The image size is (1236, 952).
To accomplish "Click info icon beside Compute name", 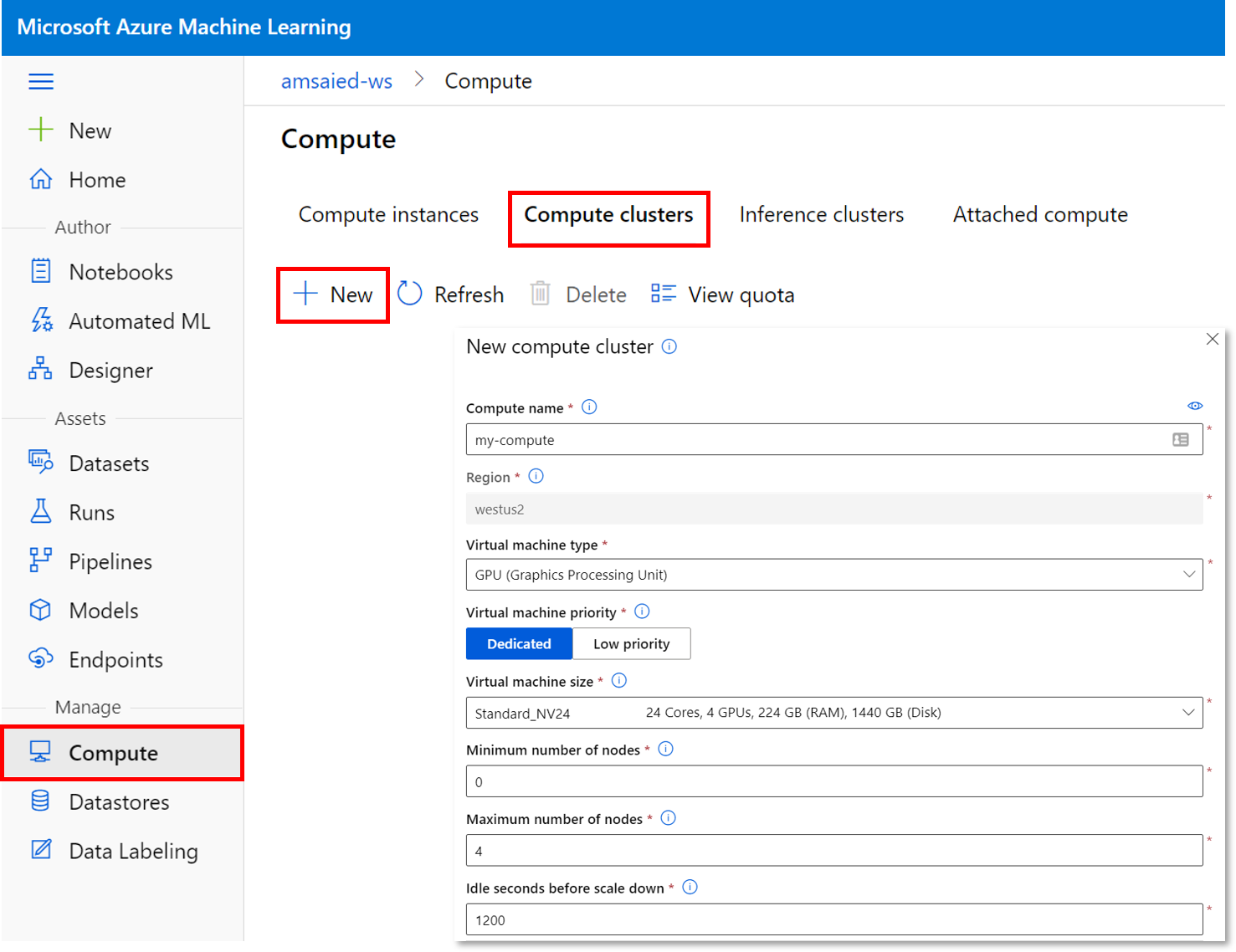I will tap(589, 407).
